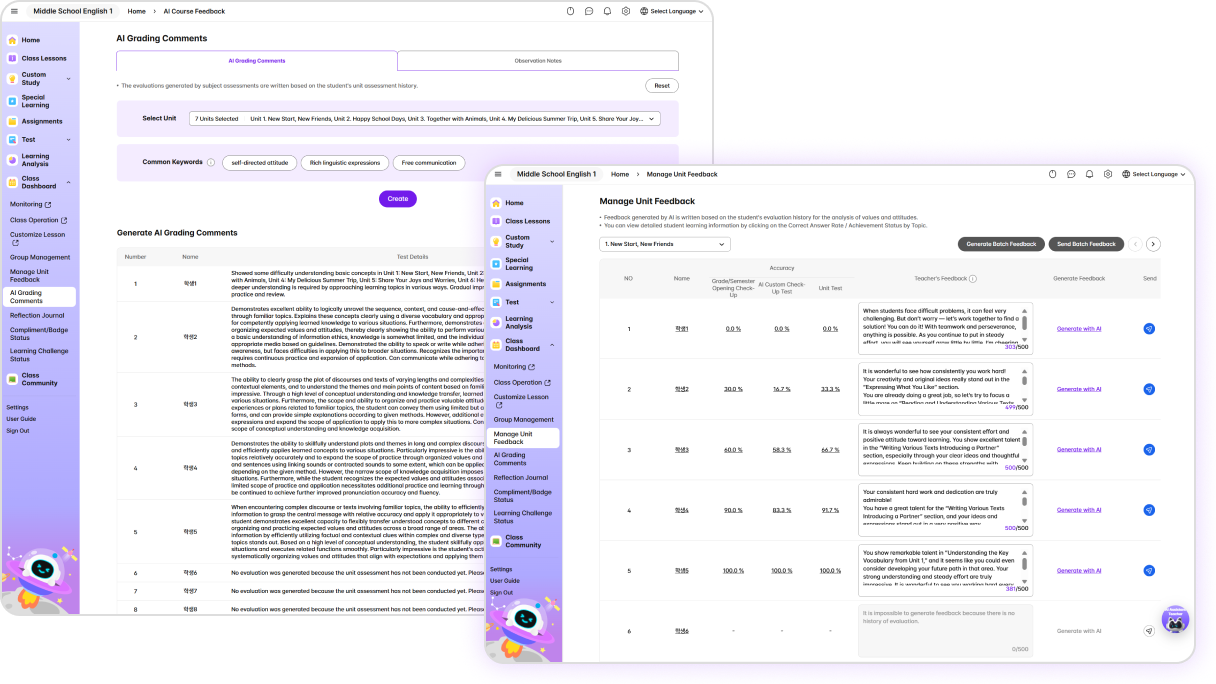
Task: Click Sign Out in Manage Unit Feedback sidebar
Action: pyautogui.click(x=501, y=592)
